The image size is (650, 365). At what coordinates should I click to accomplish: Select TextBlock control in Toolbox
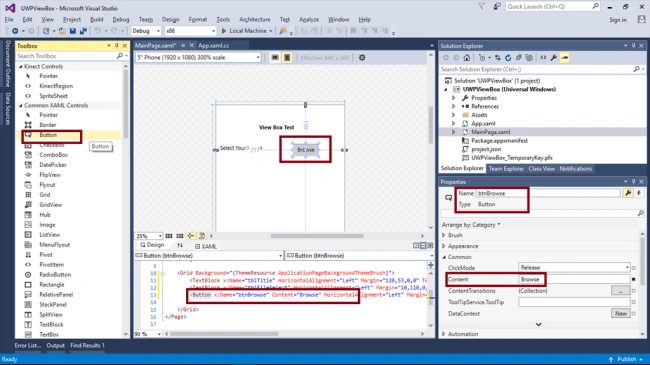51,324
